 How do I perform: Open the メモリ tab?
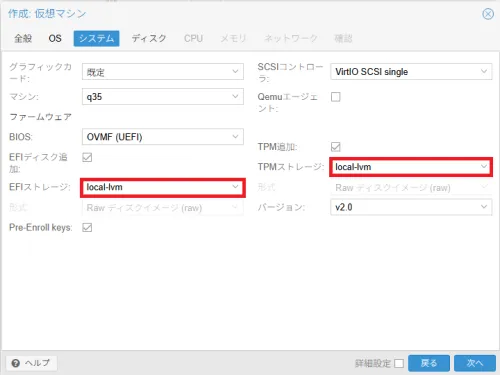pyautogui.click(x=233, y=38)
